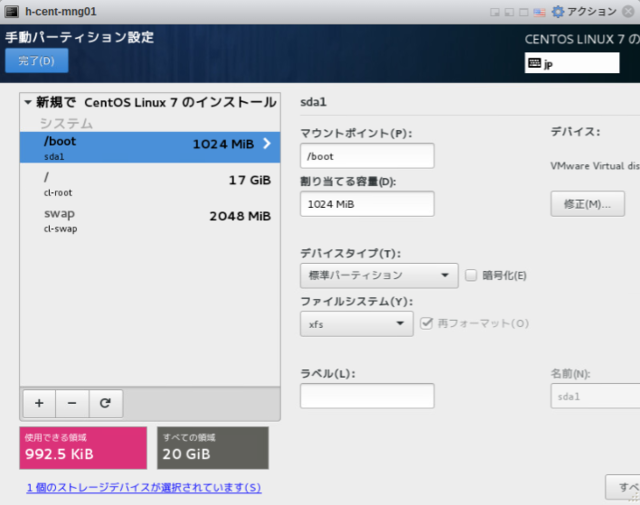Click the sda1 heading on right panel
640x505 pixels.
[x=313, y=102]
